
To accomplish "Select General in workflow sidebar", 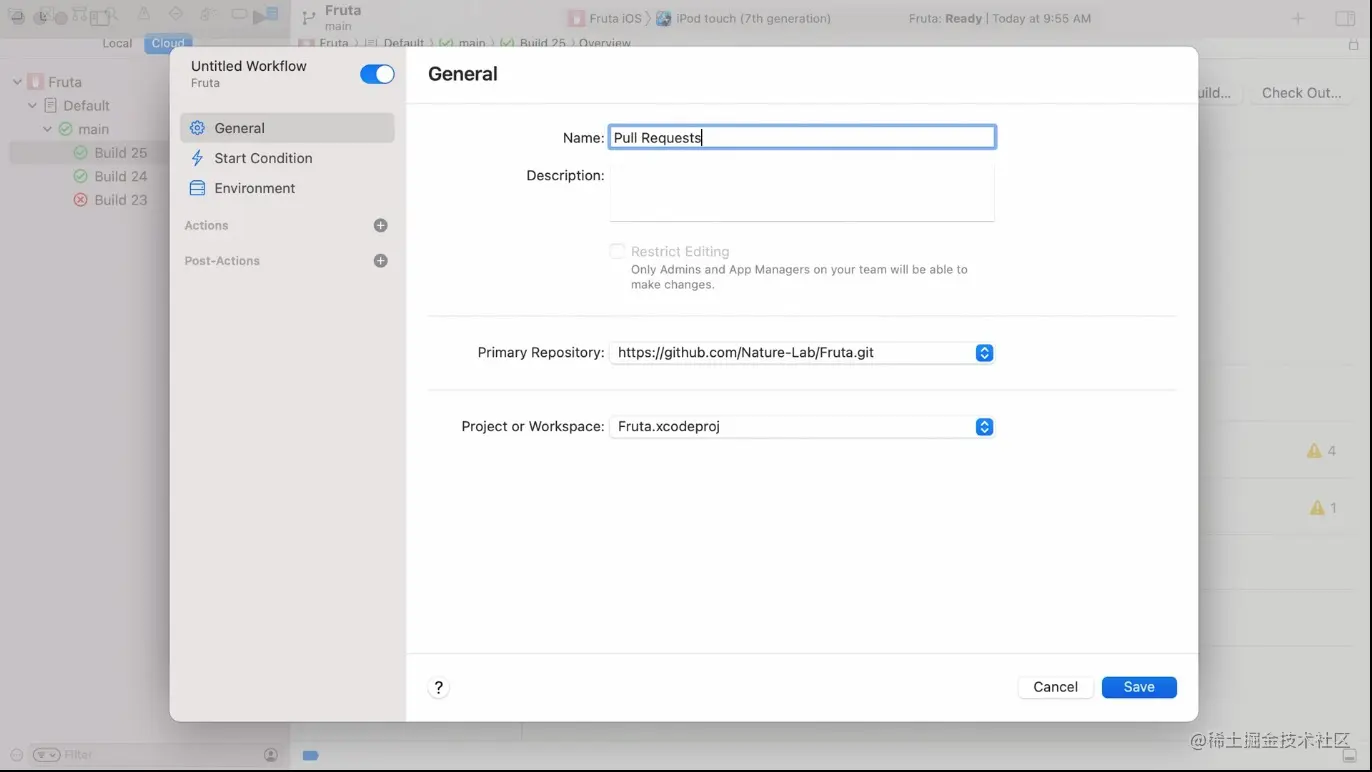I will [287, 128].
